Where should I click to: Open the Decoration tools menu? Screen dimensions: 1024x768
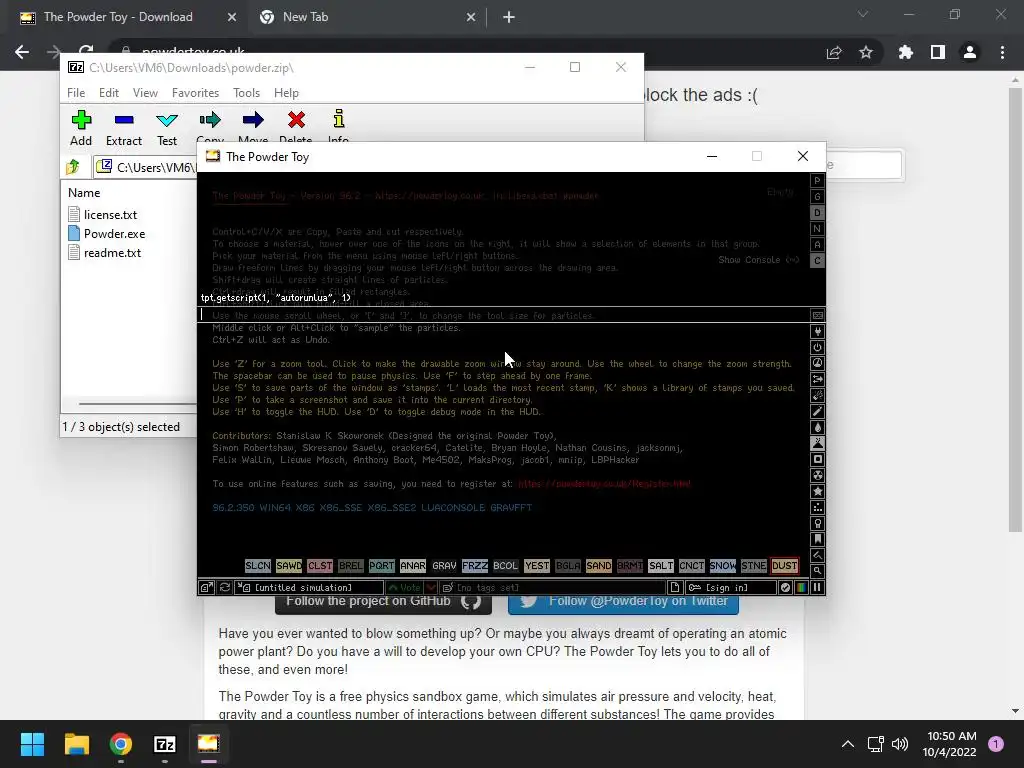point(817,556)
